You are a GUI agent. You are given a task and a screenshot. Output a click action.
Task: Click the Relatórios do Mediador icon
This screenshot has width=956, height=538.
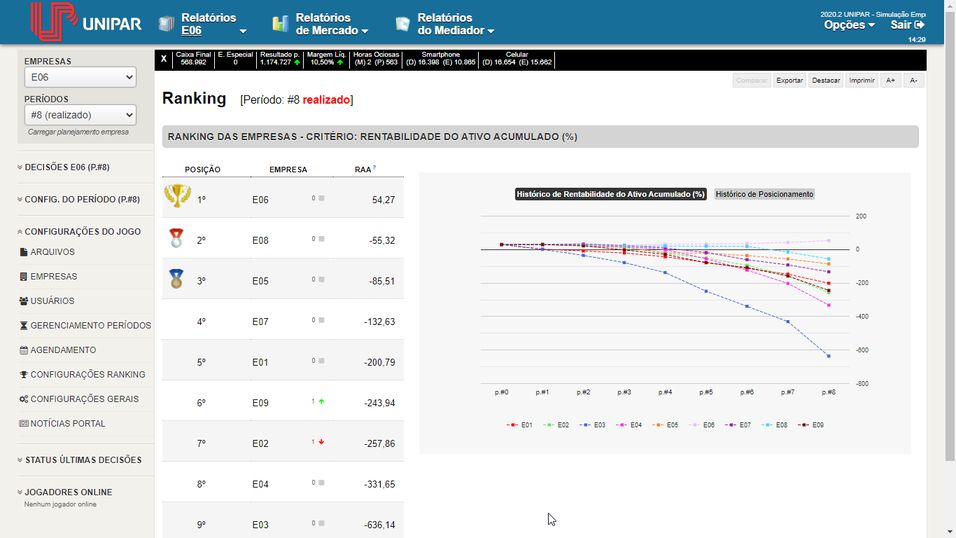point(402,24)
